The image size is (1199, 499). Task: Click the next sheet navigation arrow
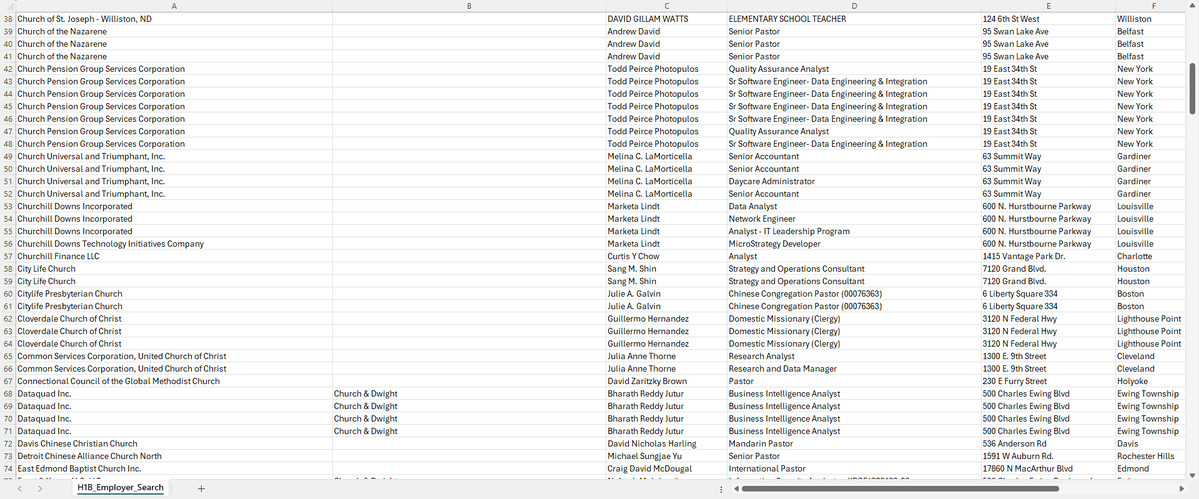40,488
